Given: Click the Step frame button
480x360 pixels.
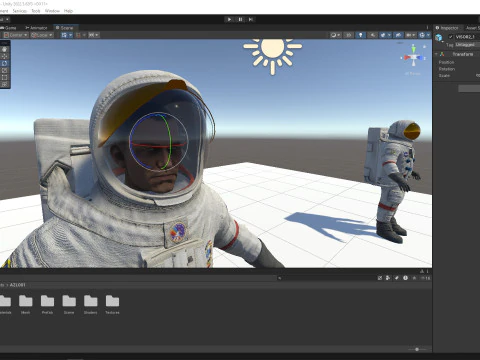Looking at the screenshot, I should (251, 19).
